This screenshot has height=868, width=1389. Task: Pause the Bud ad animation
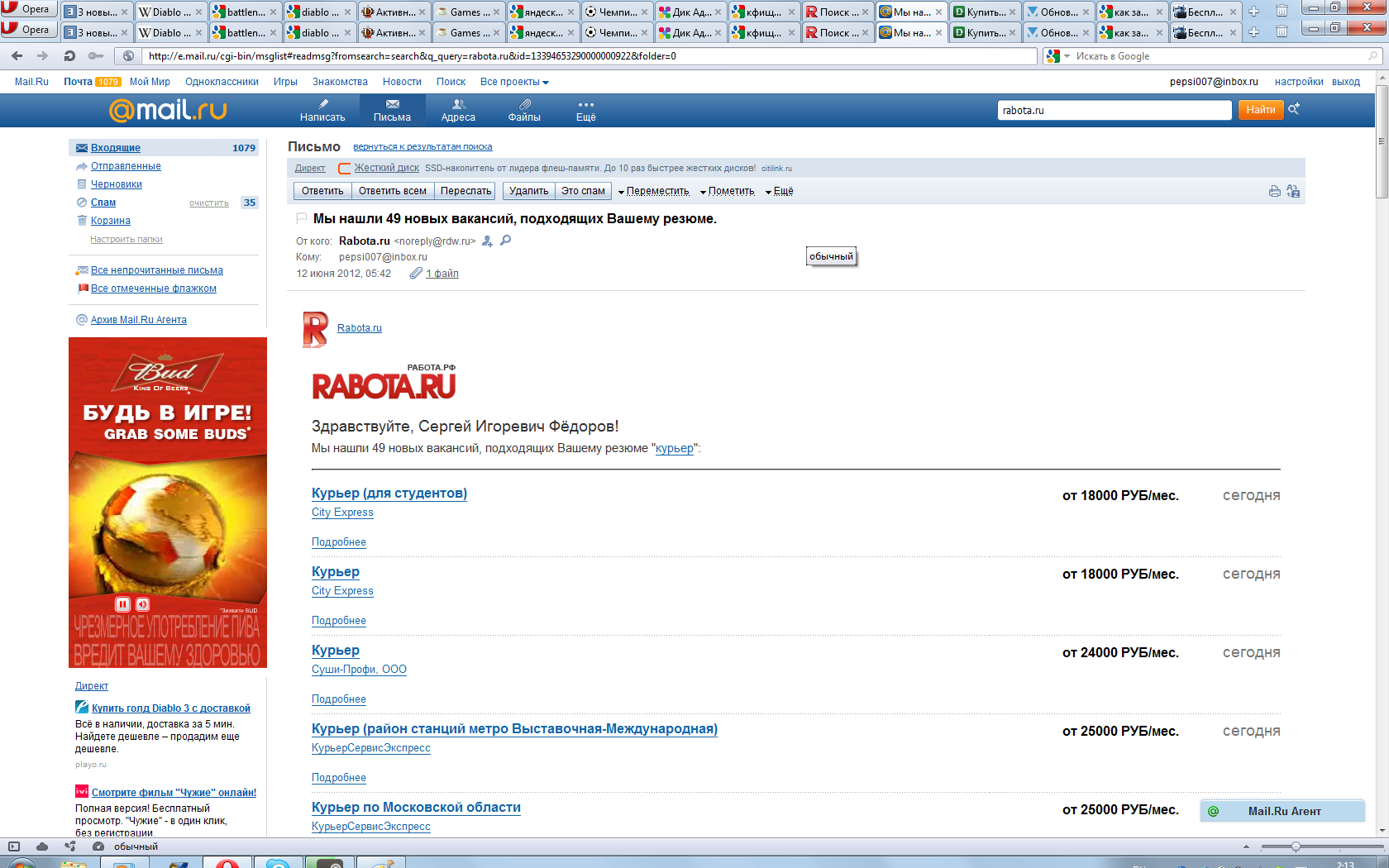[122, 604]
